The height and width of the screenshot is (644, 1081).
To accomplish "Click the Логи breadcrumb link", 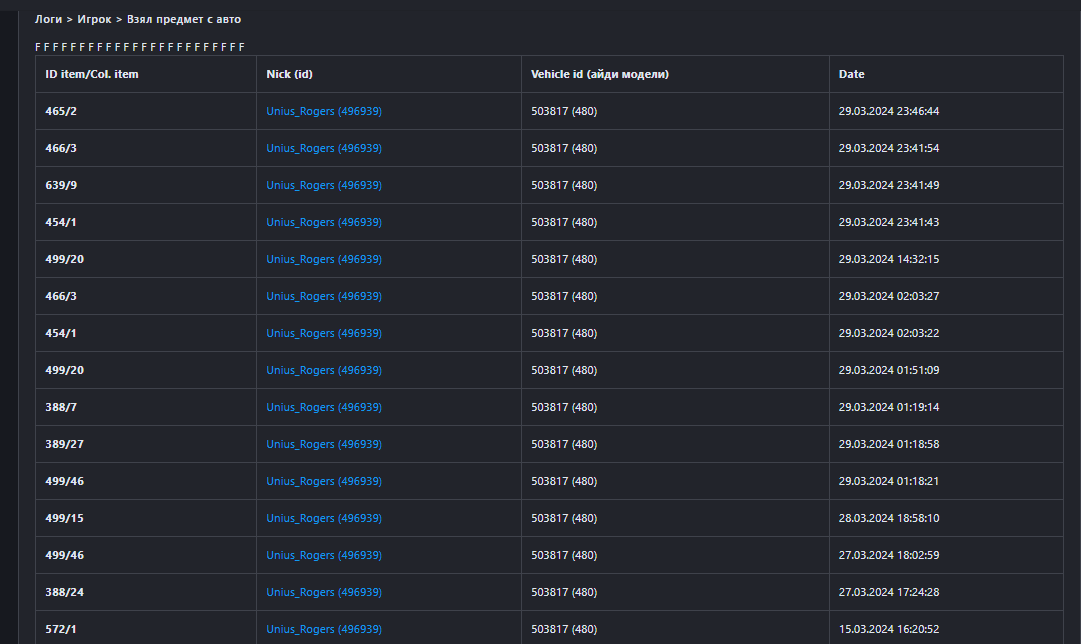I will [48, 19].
